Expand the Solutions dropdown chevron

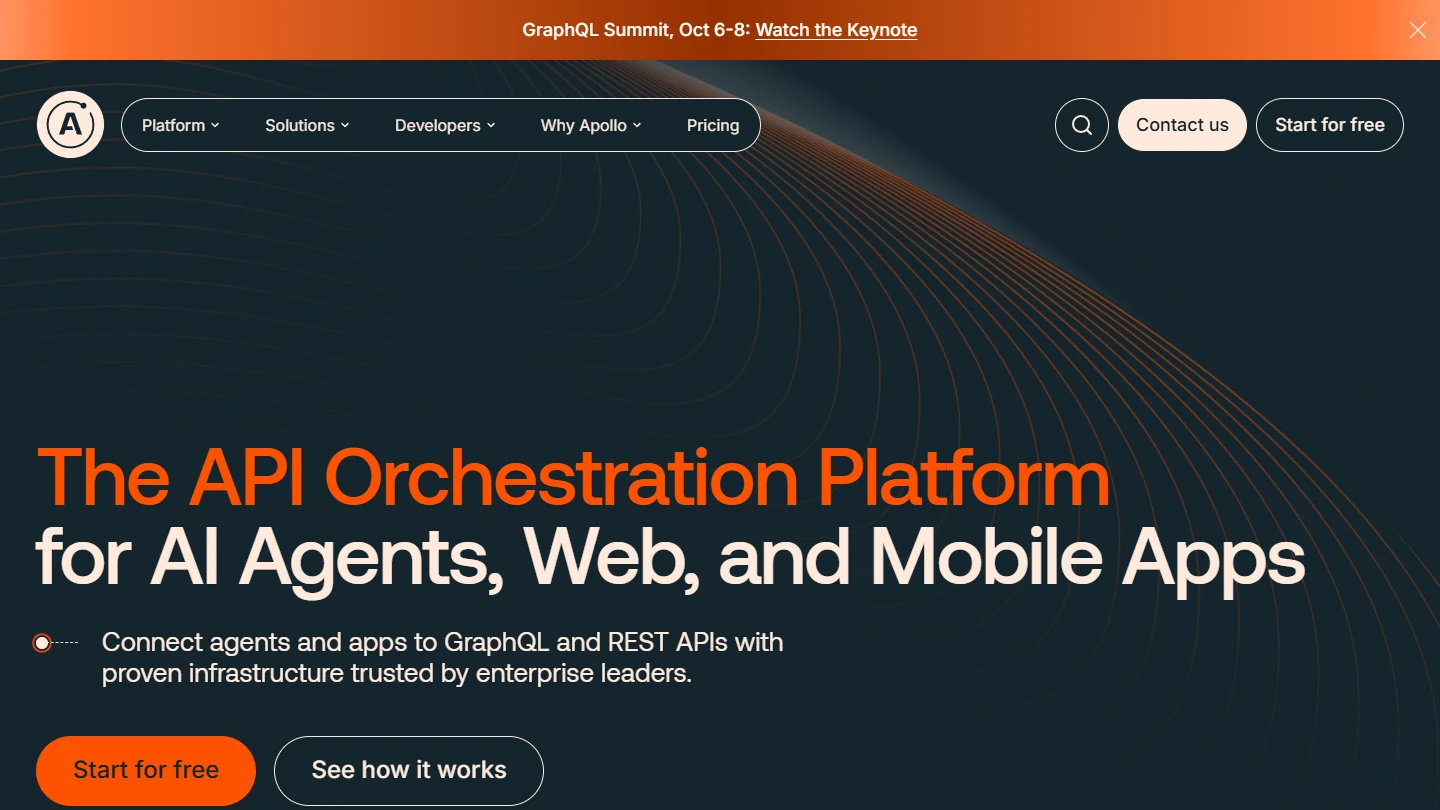click(x=345, y=126)
